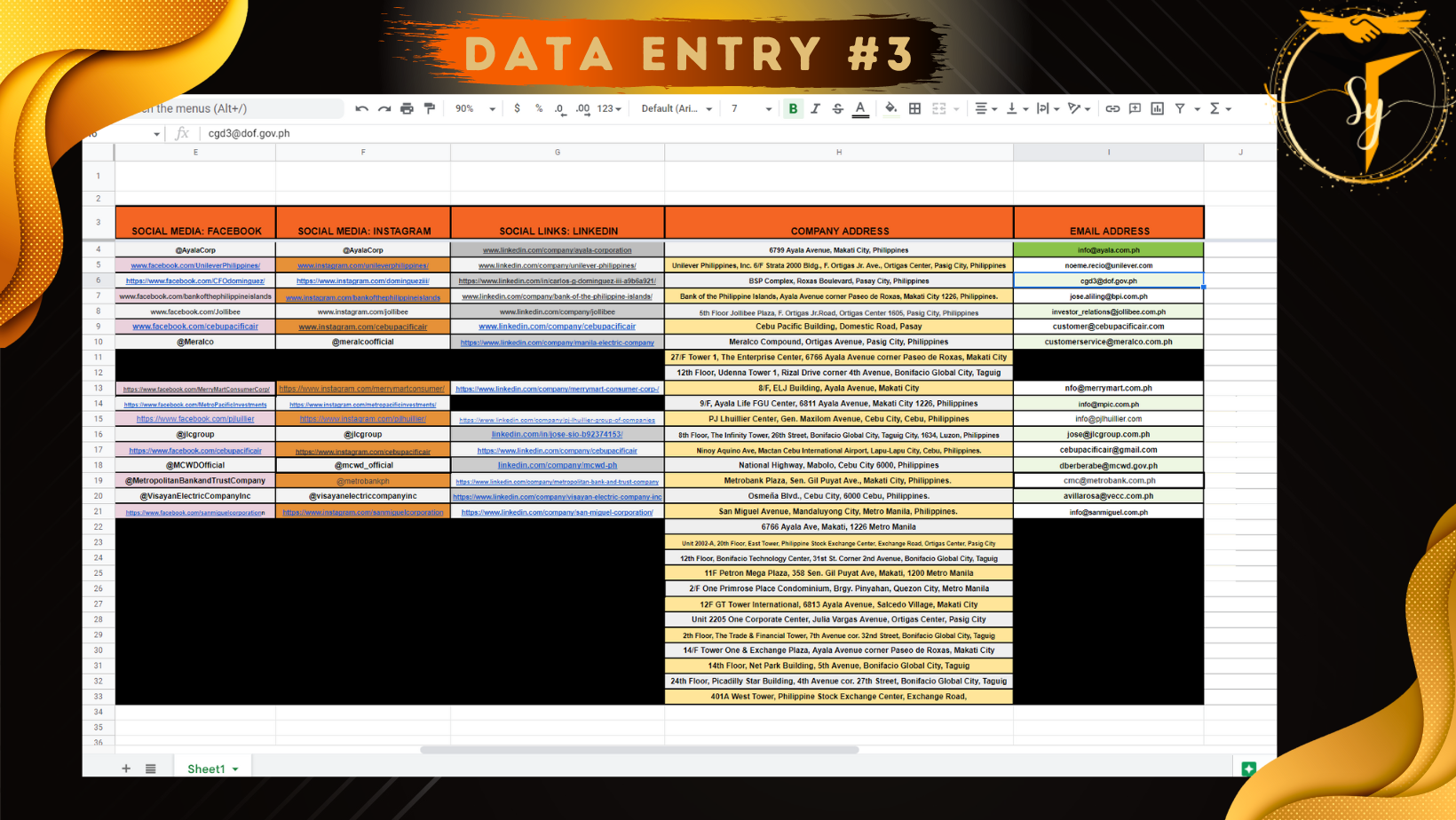Select the info@ayala.com.ph email cell

pos(1109,250)
